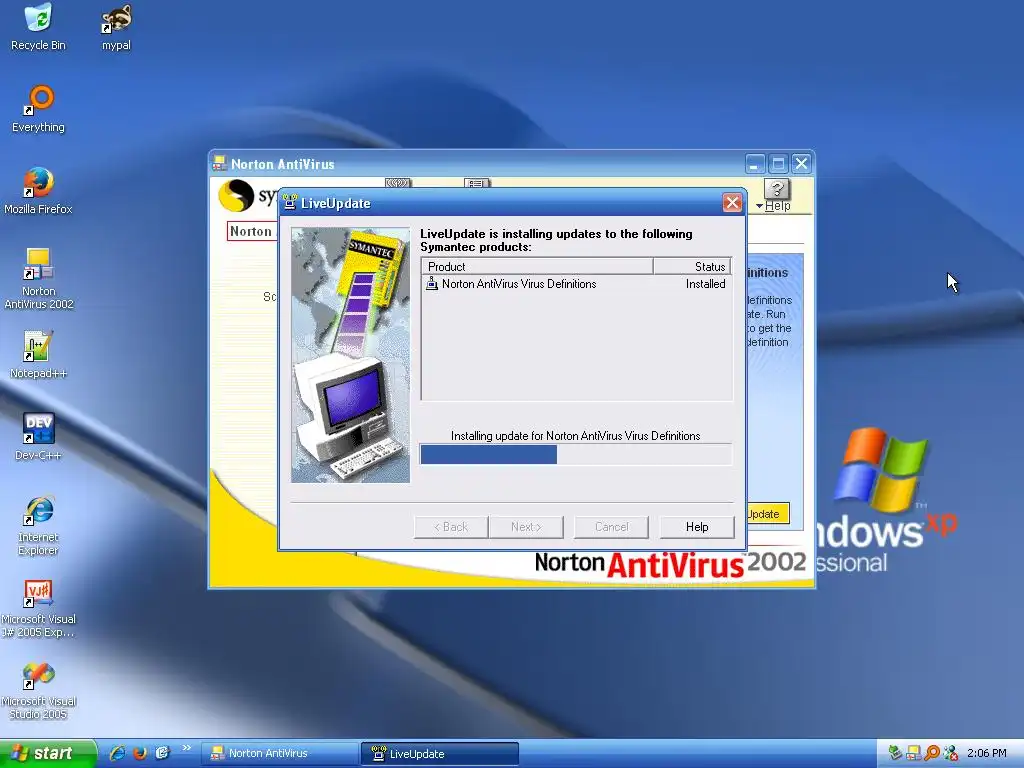
Task: Click the LiveUpdate title bar icon
Action: pyautogui.click(x=290, y=203)
